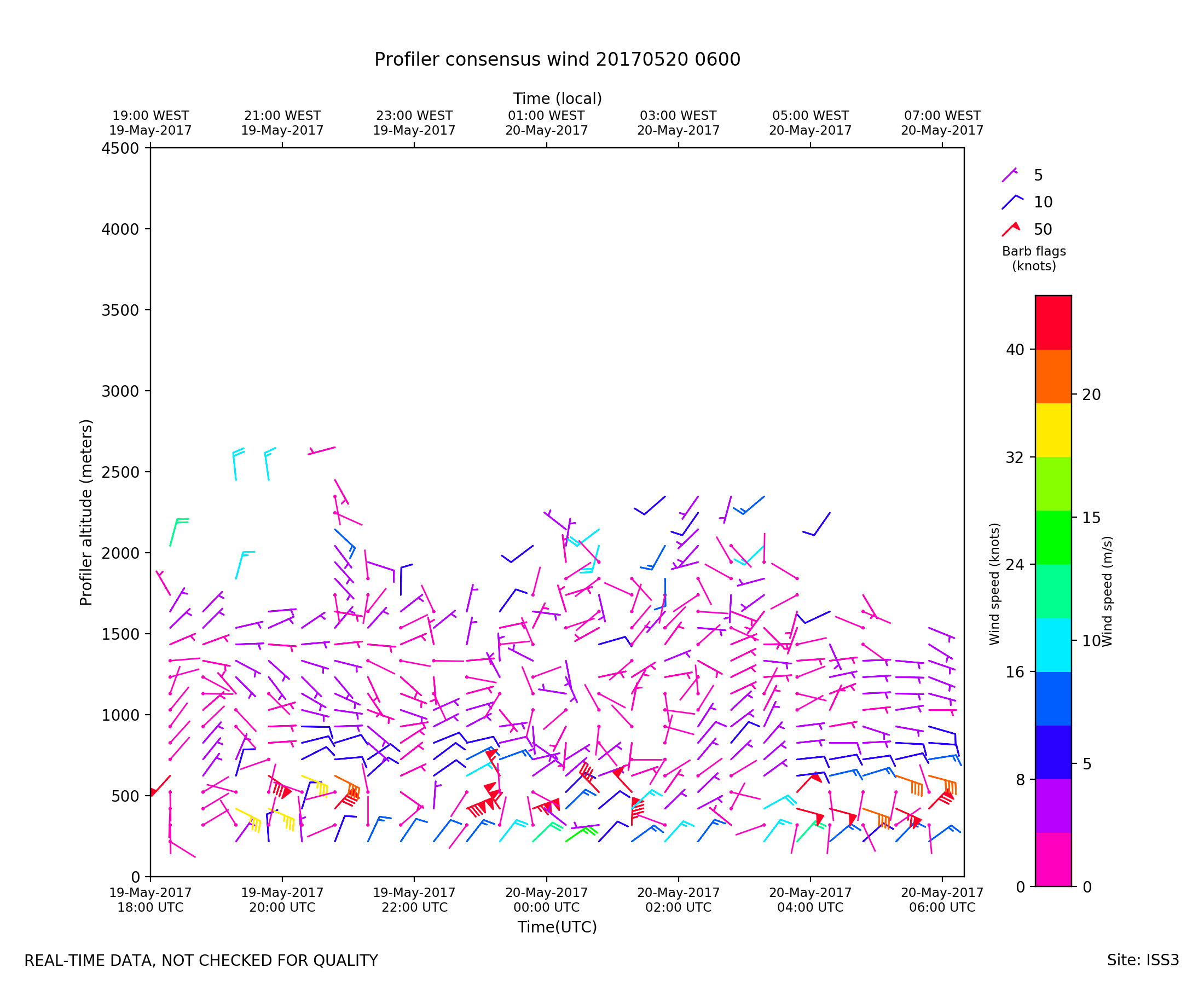Click the 'Site: ISS3' text
This screenshot has height=985, width=1204.
click(1143, 960)
